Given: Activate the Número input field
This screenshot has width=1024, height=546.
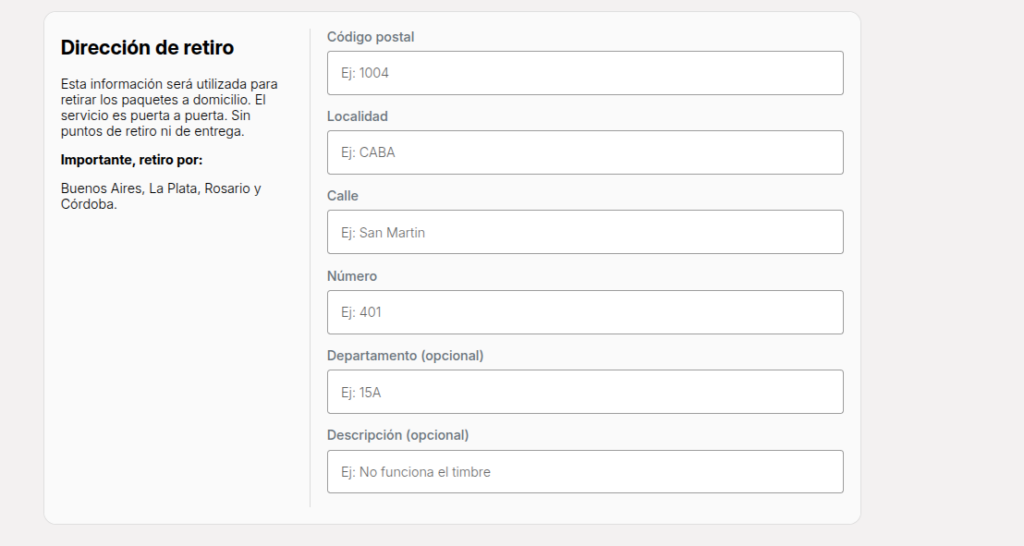Looking at the screenshot, I should [585, 312].
